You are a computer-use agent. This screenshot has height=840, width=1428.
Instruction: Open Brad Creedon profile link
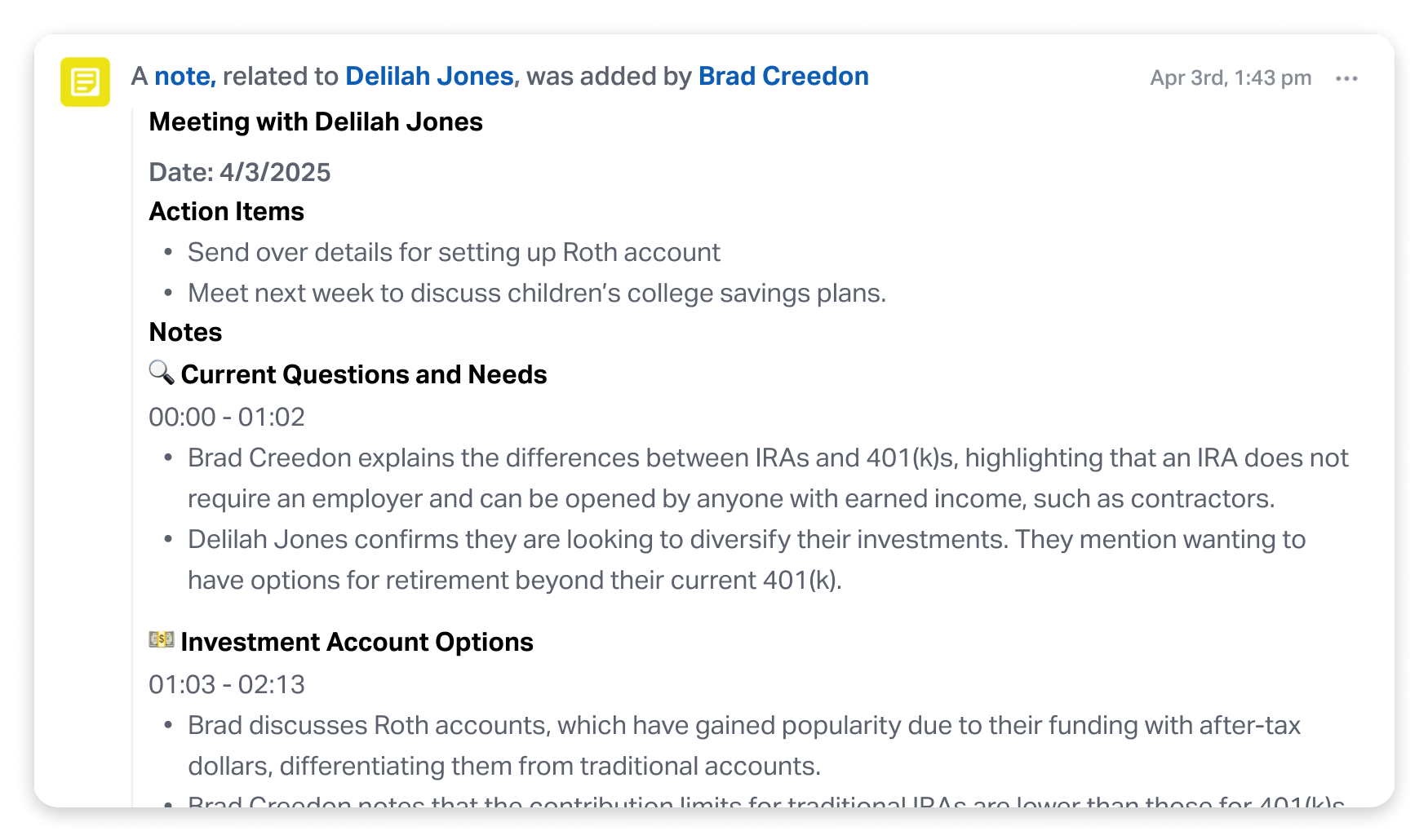tap(783, 76)
